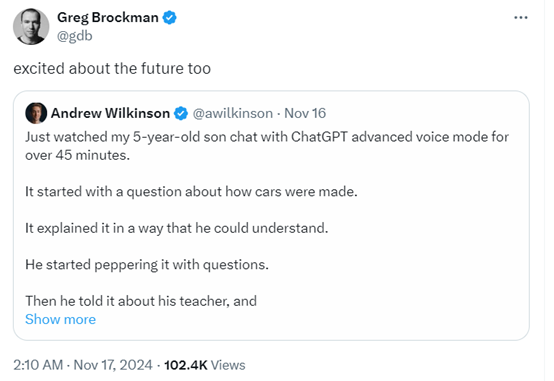
Task: Open Andrew Wilkinson's small avatar
Action: click(36, 113)
